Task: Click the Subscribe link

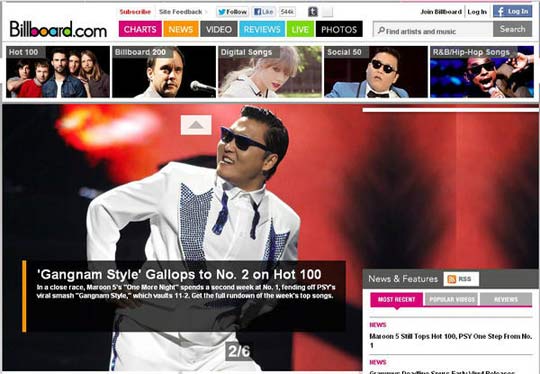Action: click(135, 12)
